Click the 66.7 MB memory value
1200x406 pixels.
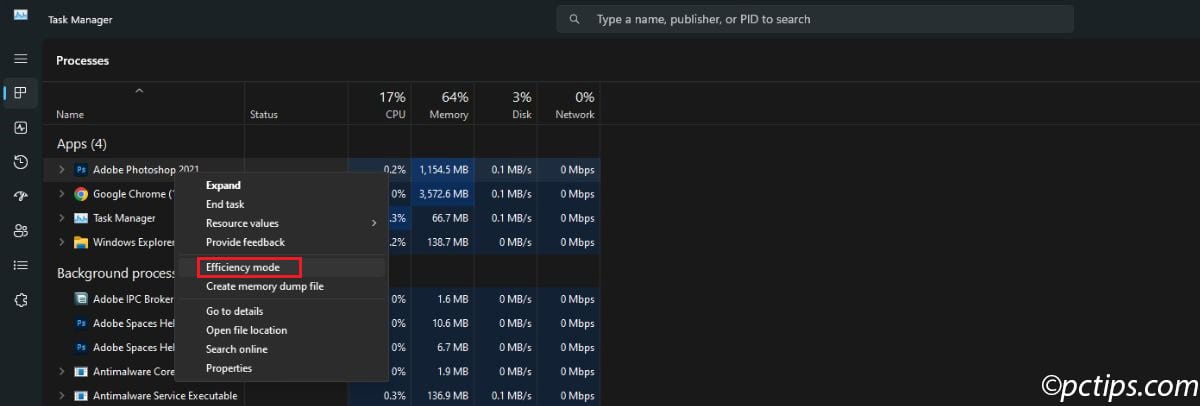coord(449,218)
